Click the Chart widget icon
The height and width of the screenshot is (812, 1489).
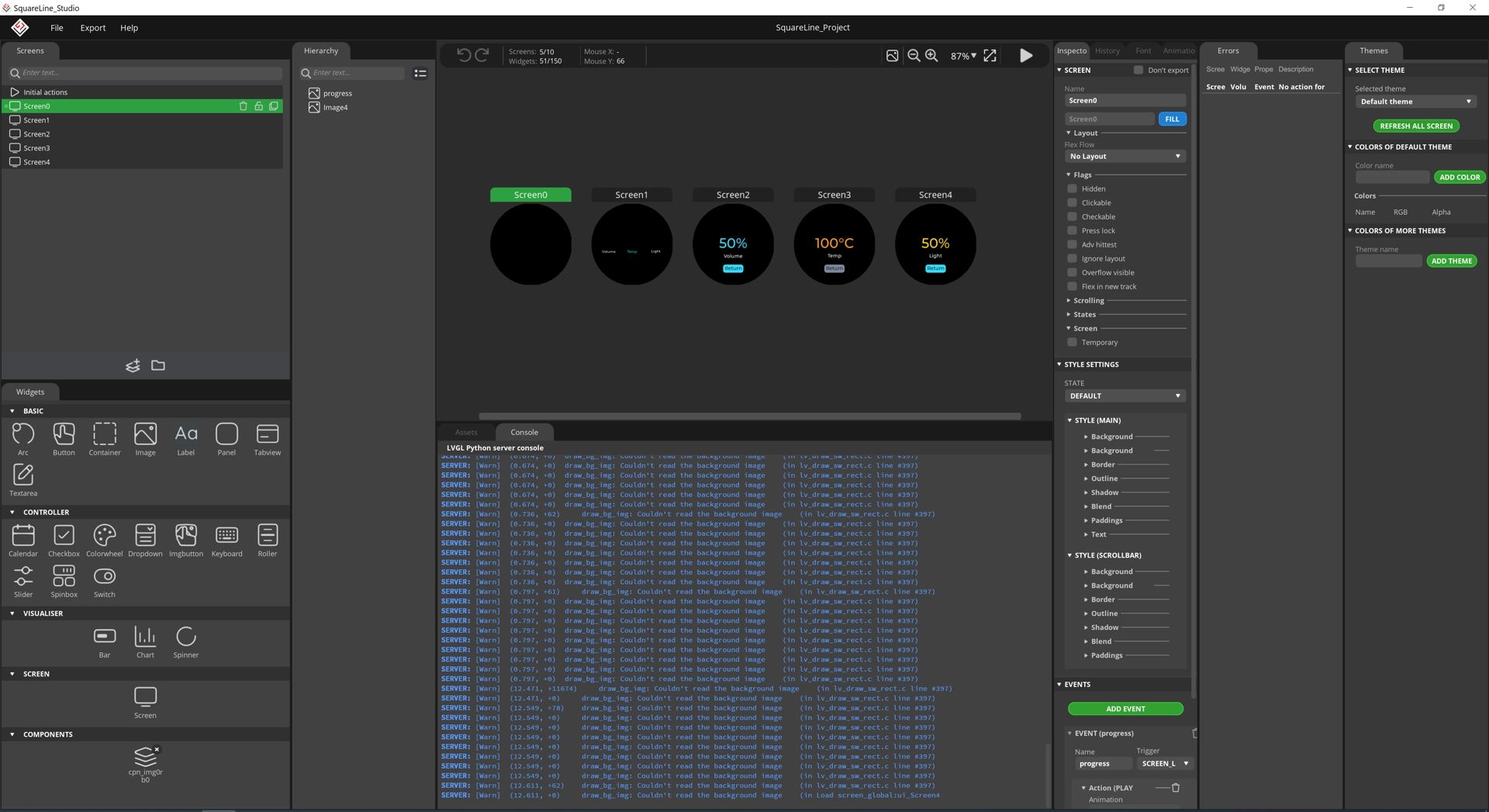[145, 638]
